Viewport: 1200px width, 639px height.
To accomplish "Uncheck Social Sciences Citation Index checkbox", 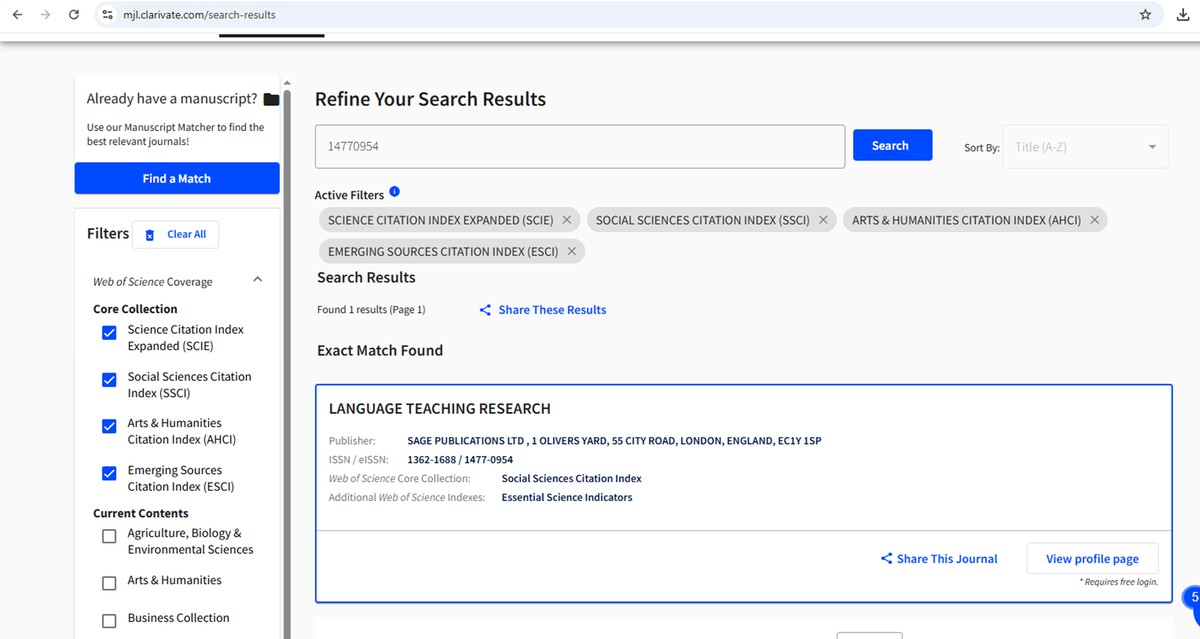I will (x=110, y=380).
